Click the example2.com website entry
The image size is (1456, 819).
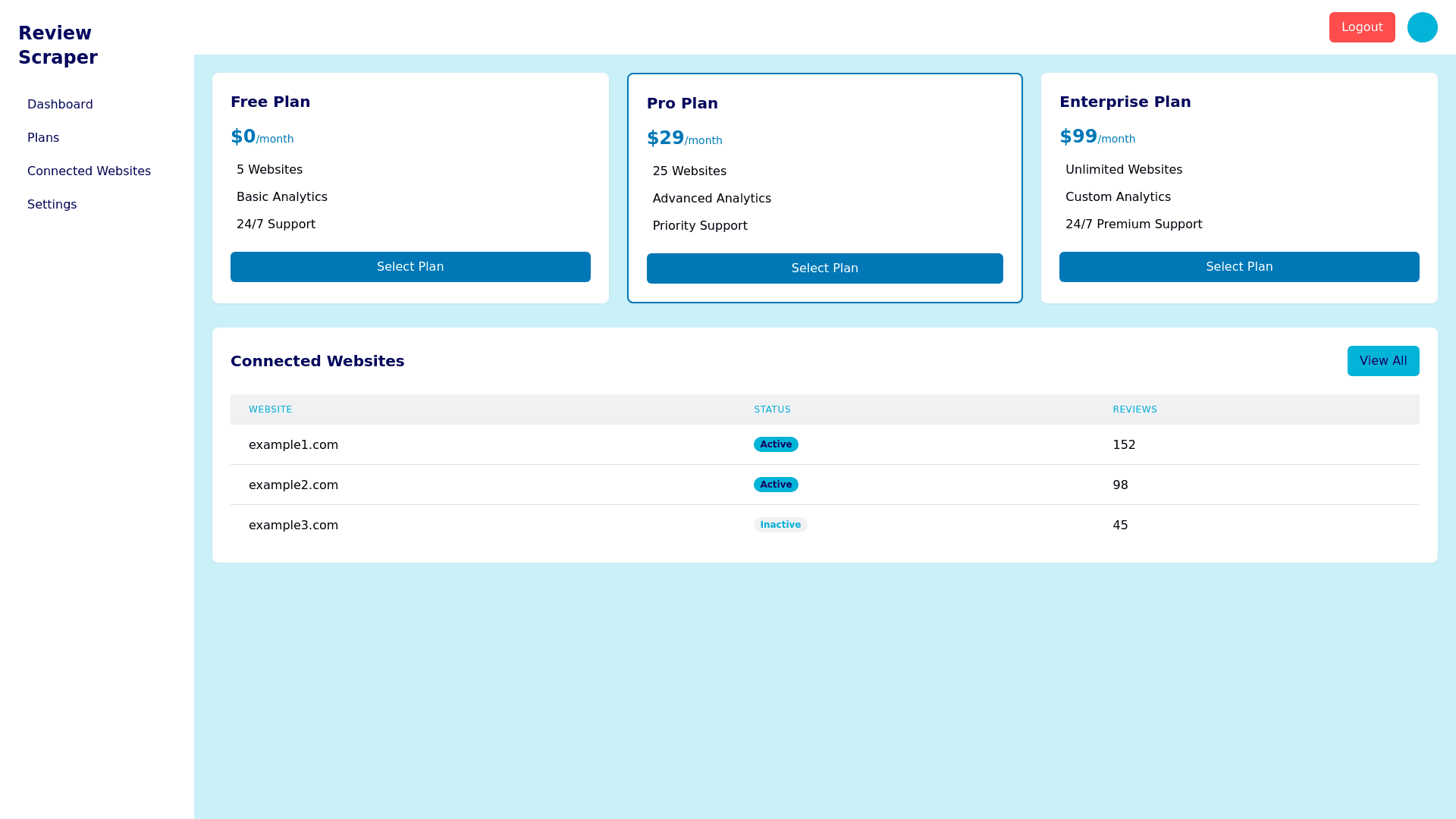(293, 485)
